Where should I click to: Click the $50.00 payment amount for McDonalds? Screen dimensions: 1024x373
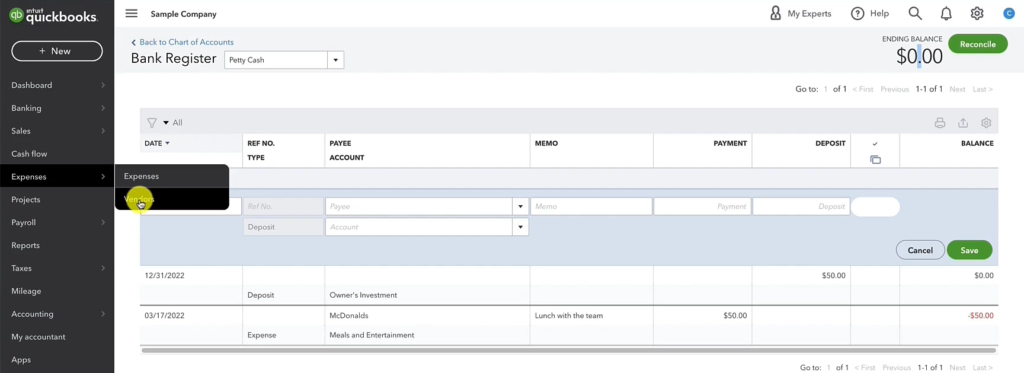[x=735, y=316]
